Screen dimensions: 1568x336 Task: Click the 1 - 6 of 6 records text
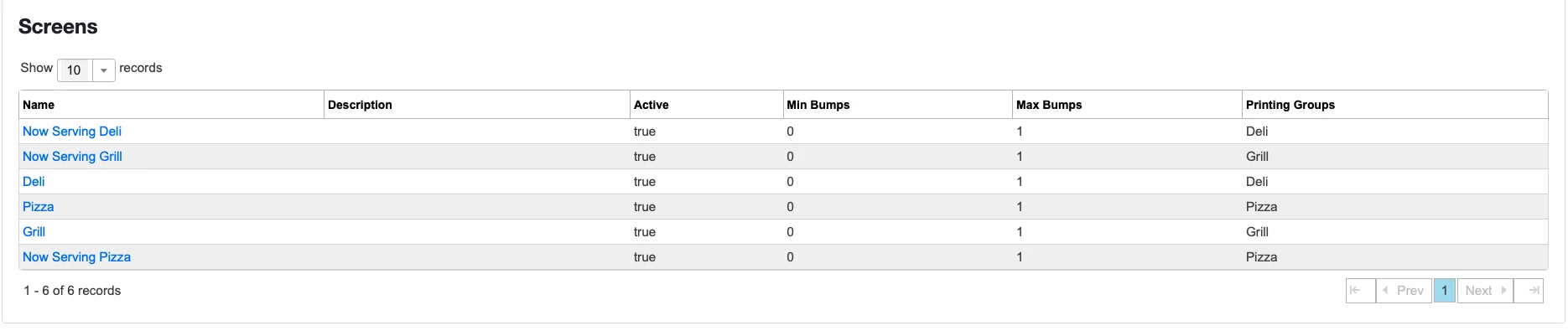coord(72,291)
